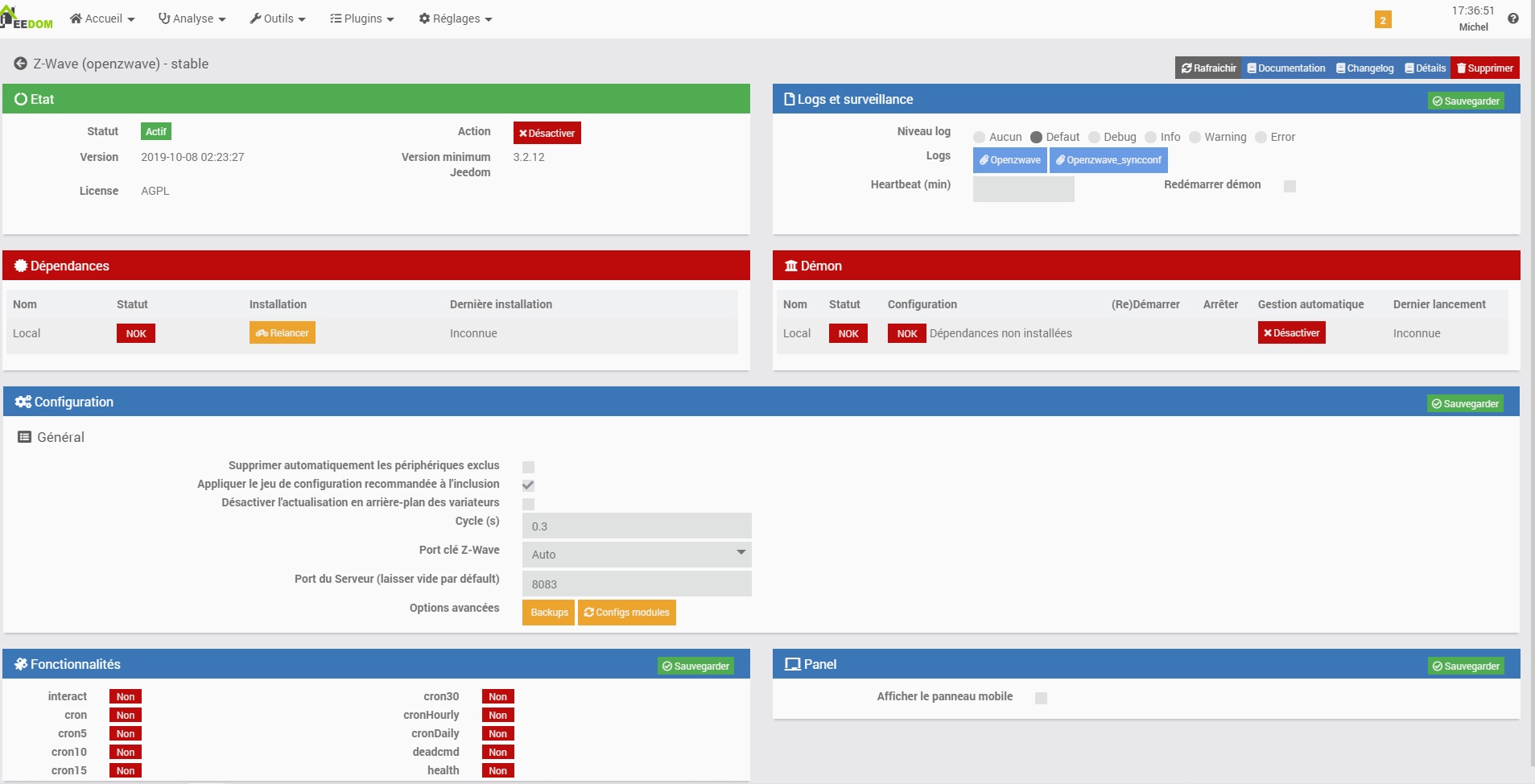The width and height of the screenshot is (1535, 784).
Task: Open the Réglages menu
Action: point(456,19)
